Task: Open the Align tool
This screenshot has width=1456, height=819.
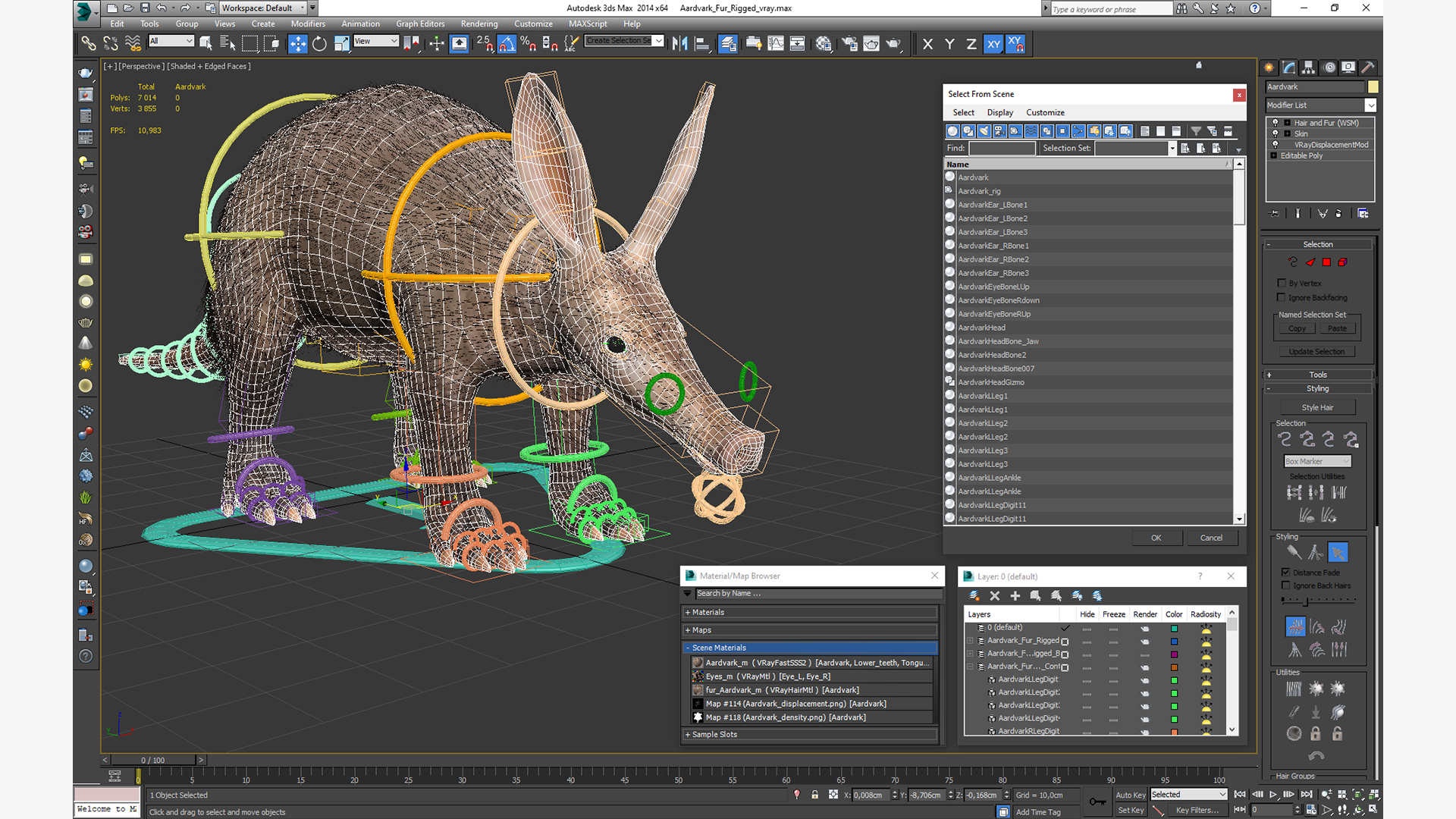Action: (x=702, y=43)
